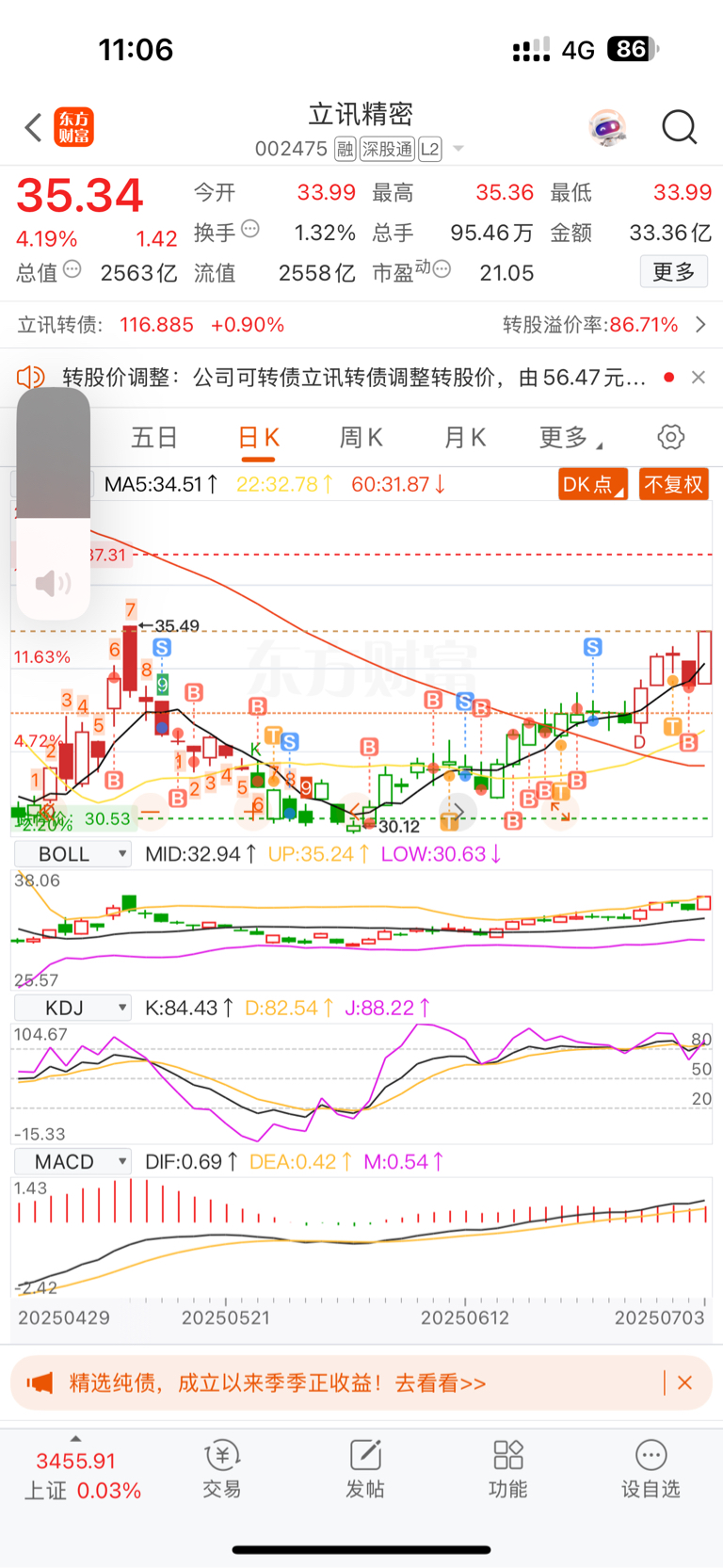Open the 总值 info icon

(x=72, y=269)
